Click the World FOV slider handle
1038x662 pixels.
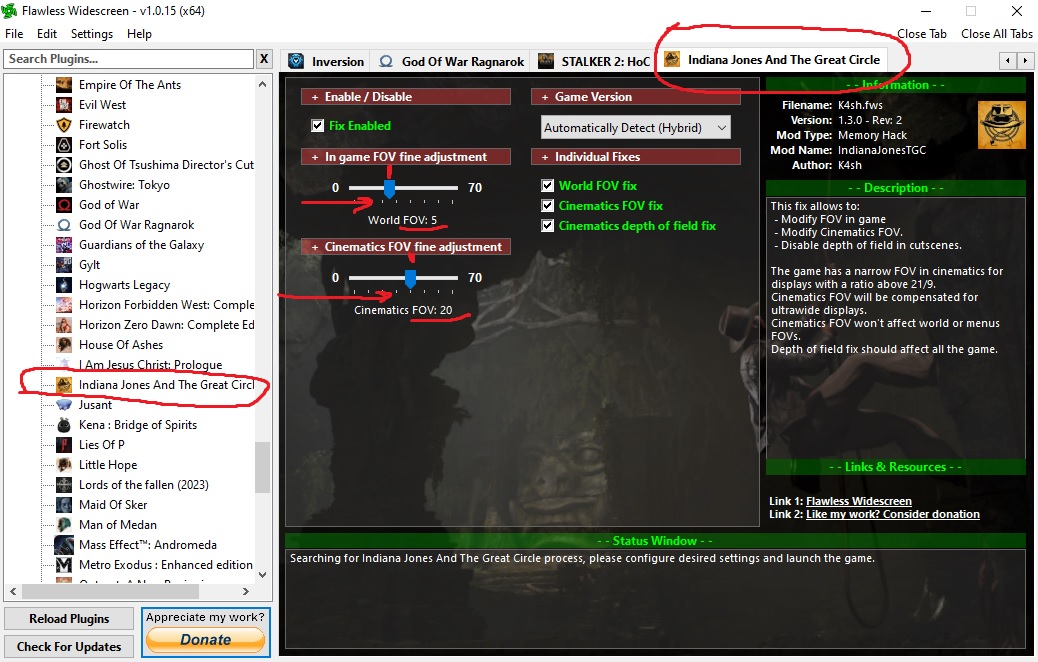tap(389, 188)
